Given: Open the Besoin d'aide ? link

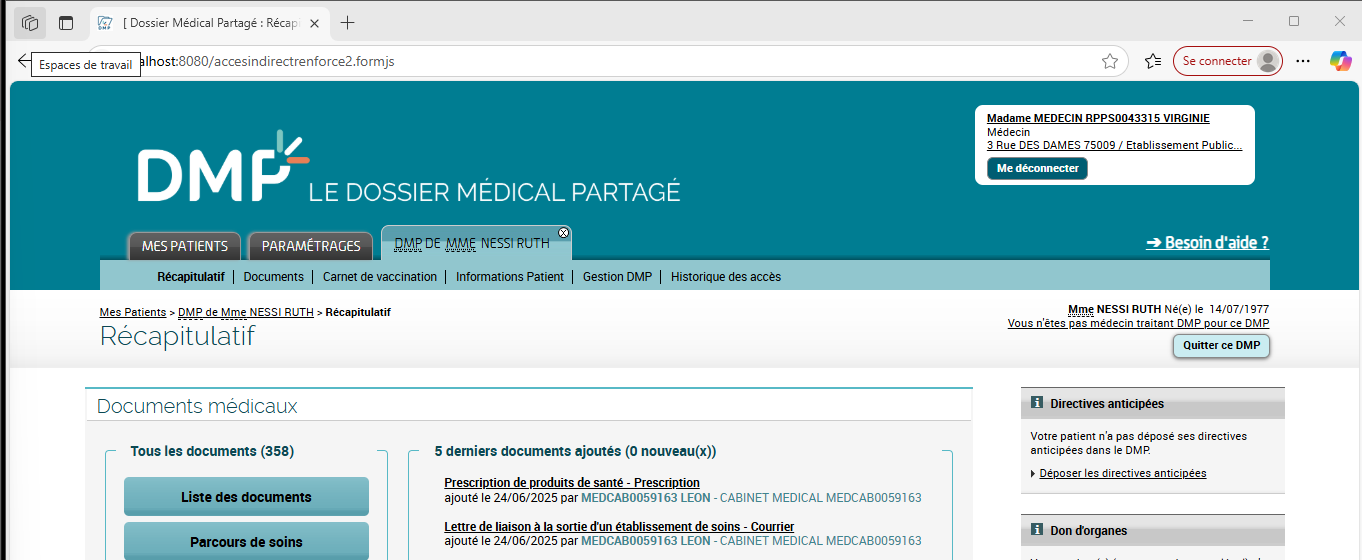Looking at the screenshot, I should click(x=1207, y=243).
